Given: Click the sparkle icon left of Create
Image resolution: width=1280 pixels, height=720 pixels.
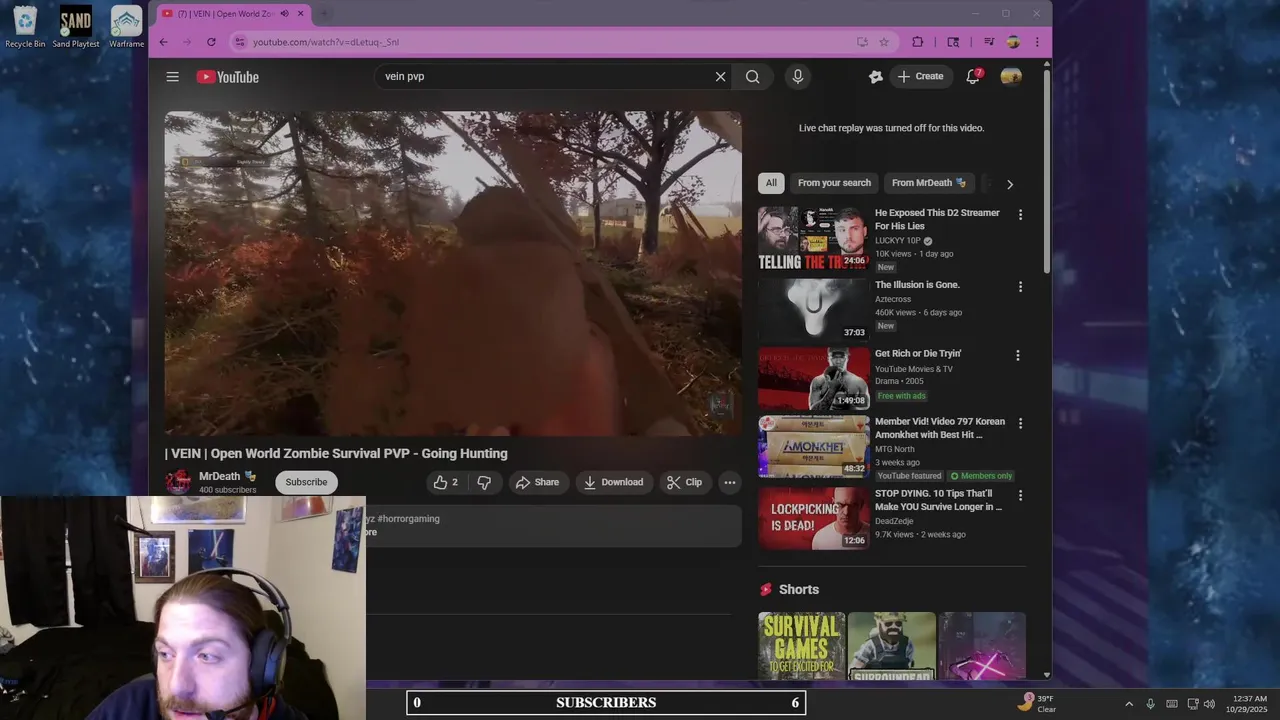Looking at the screenshot, I should click(876, 77).
